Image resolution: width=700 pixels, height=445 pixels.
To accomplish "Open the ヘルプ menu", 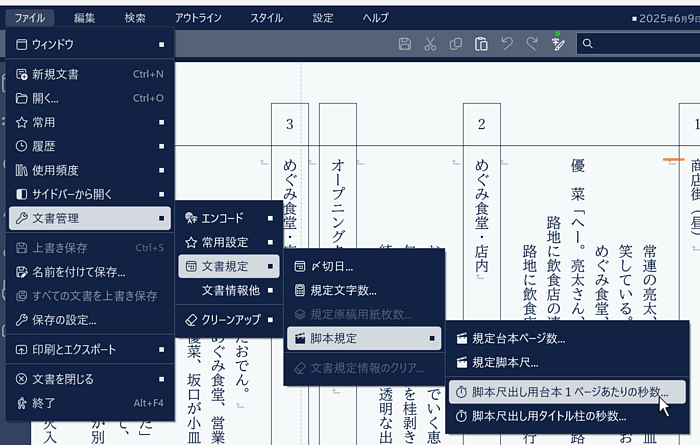I will pos(375,18).
